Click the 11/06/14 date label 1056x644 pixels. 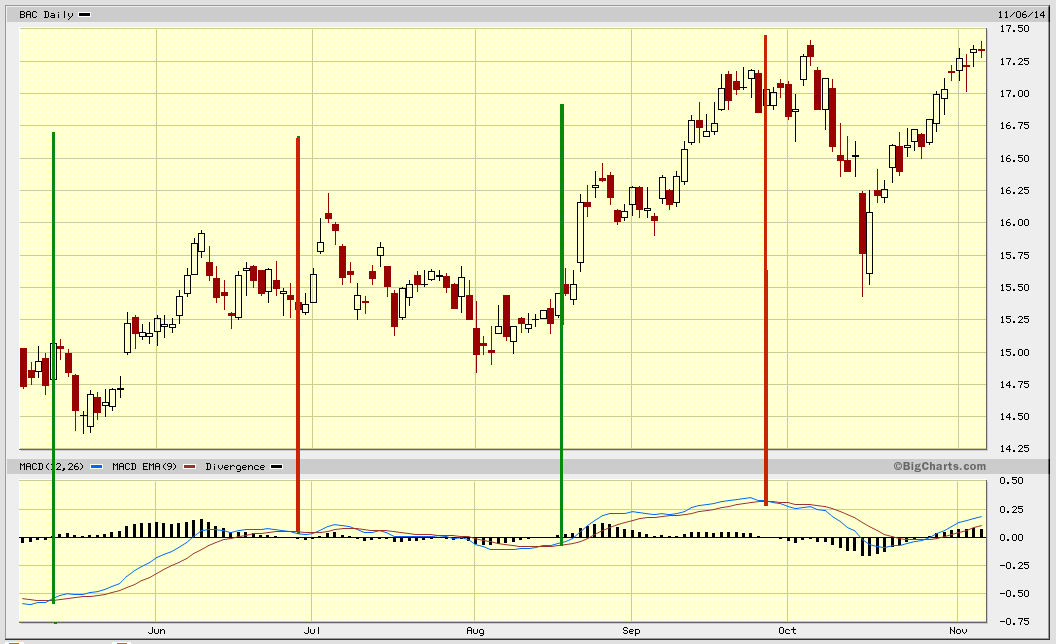1022,14
